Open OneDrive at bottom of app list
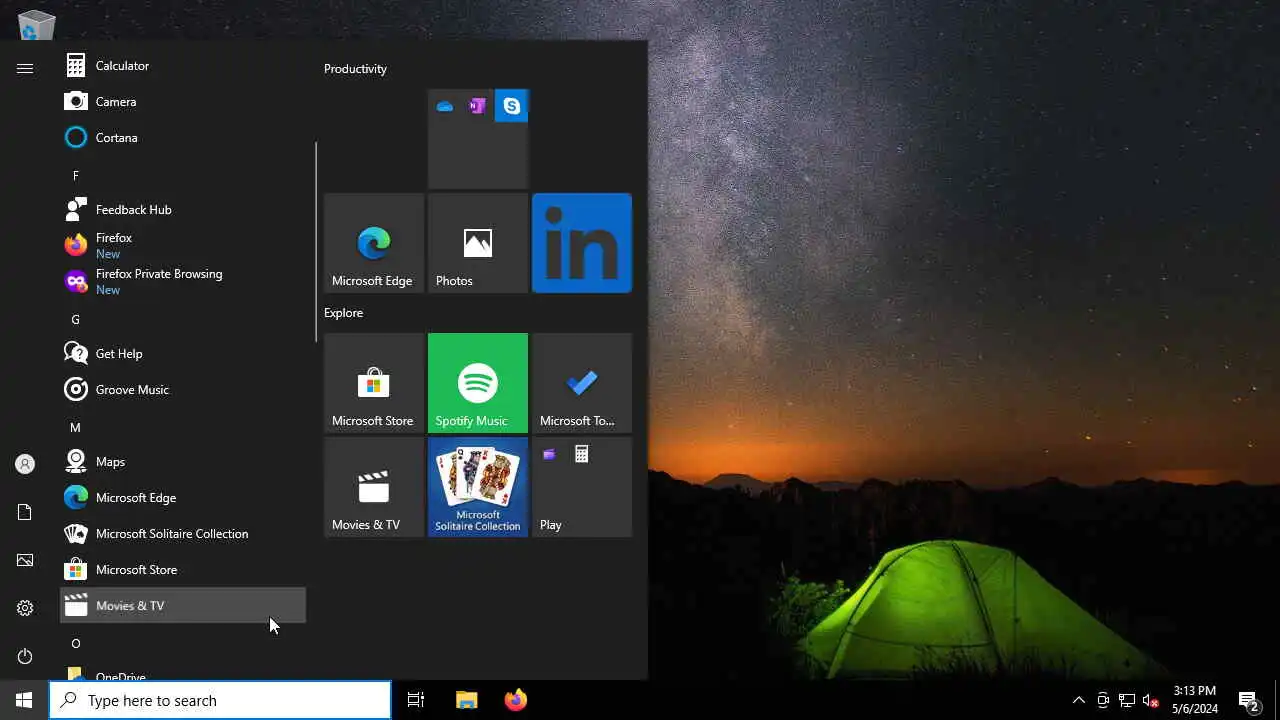The height and width of the screenshot is (720, 1280). pos(183,671)
